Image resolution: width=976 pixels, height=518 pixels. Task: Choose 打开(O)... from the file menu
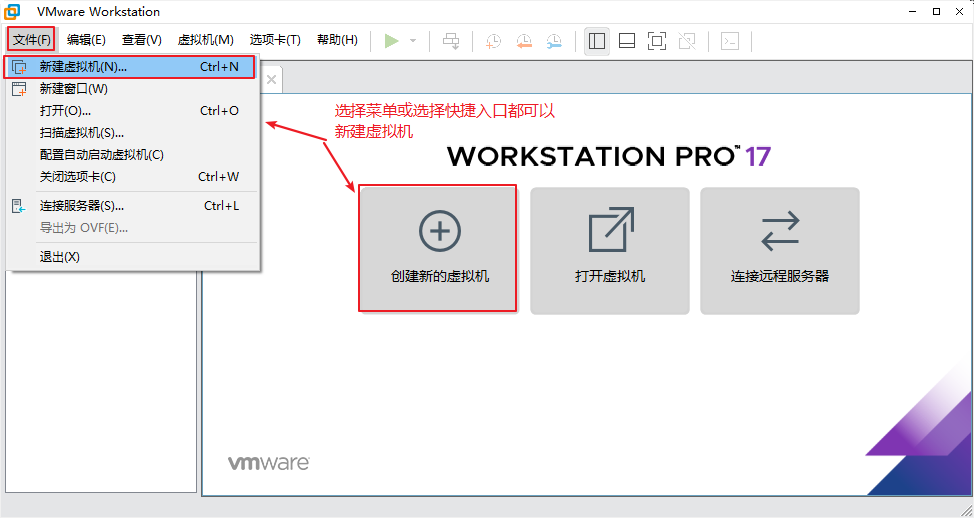click(132, 111)
